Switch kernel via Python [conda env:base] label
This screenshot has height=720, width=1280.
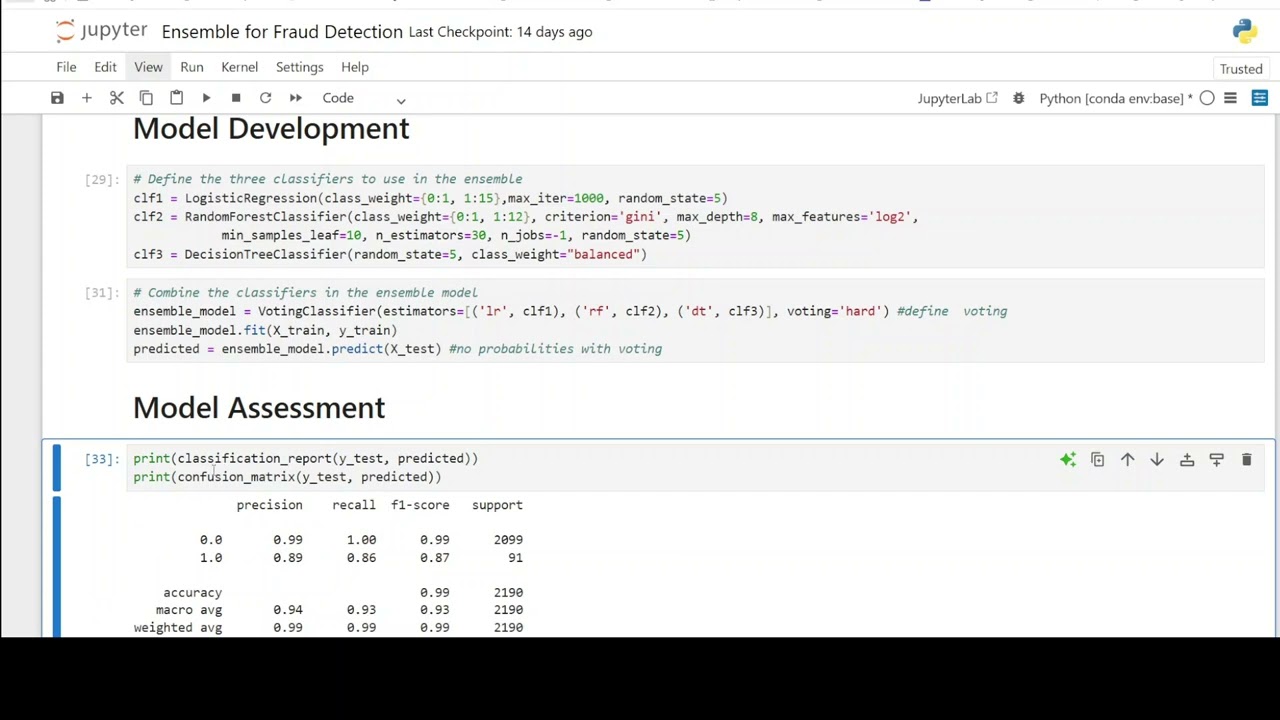1115,98
